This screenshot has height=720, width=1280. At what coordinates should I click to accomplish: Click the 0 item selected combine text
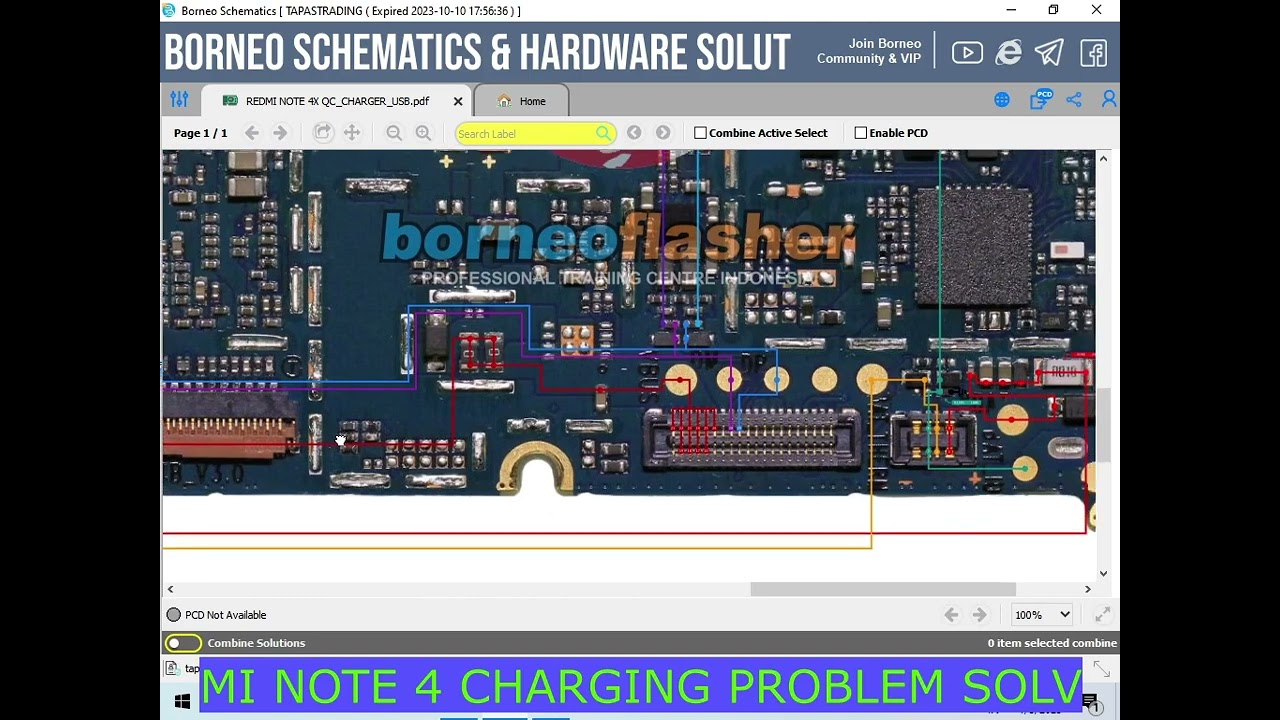1052,643
